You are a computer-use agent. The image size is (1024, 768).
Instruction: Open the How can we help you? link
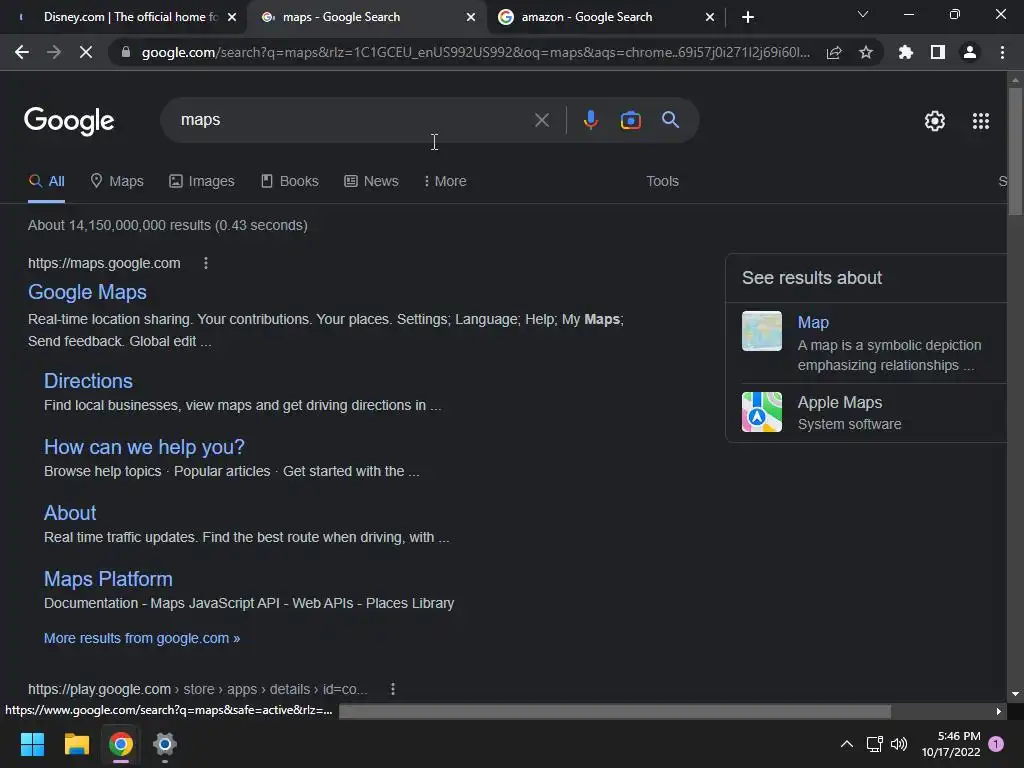[144, 447]
